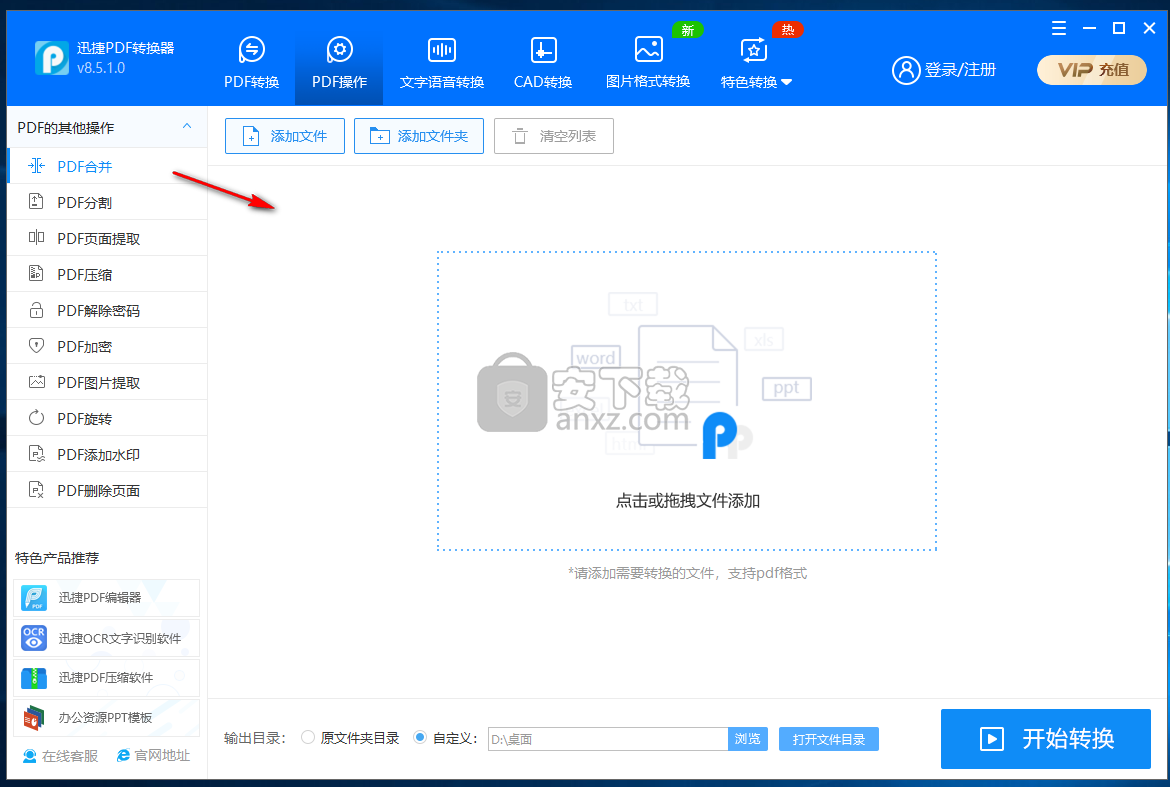Open the PDF转换 tab
The image size is (1170, 787).
[251, 63]
